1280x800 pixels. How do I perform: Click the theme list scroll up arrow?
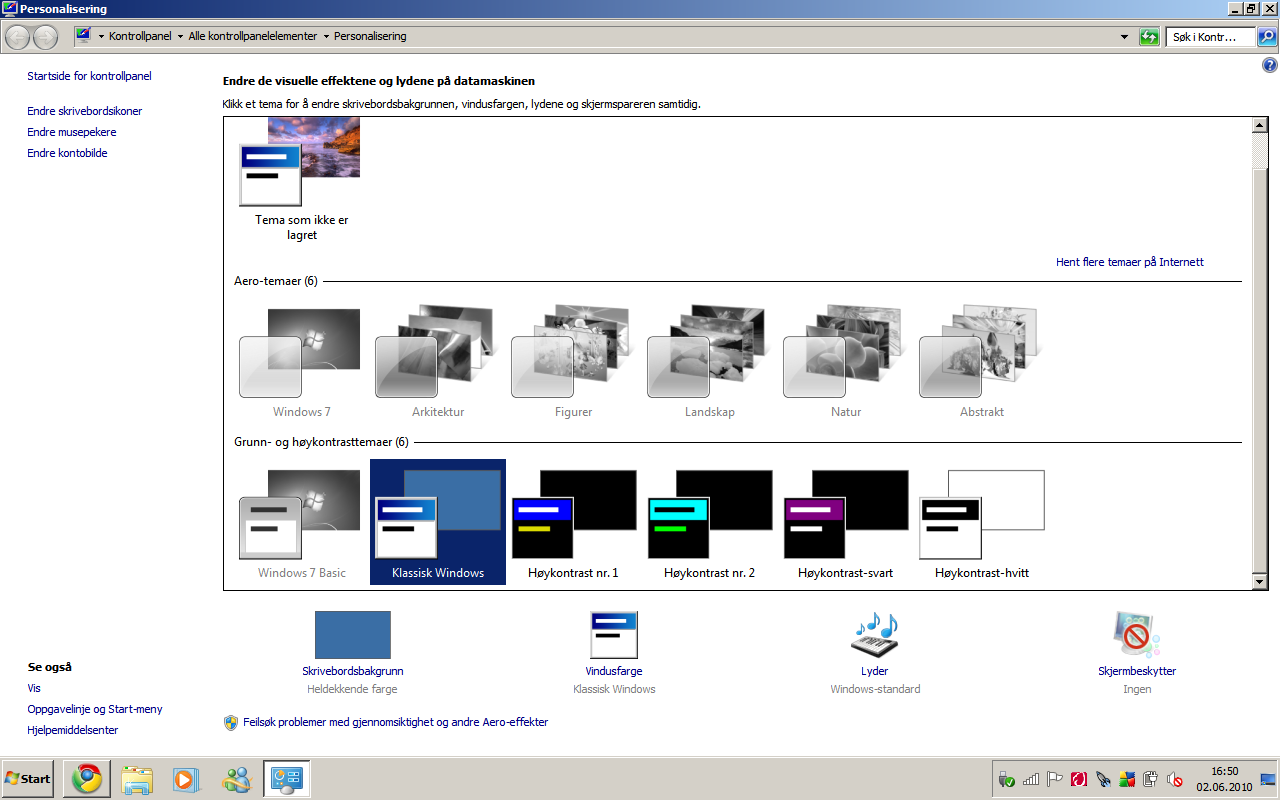pyautogui.click(x=1260, y=125)
